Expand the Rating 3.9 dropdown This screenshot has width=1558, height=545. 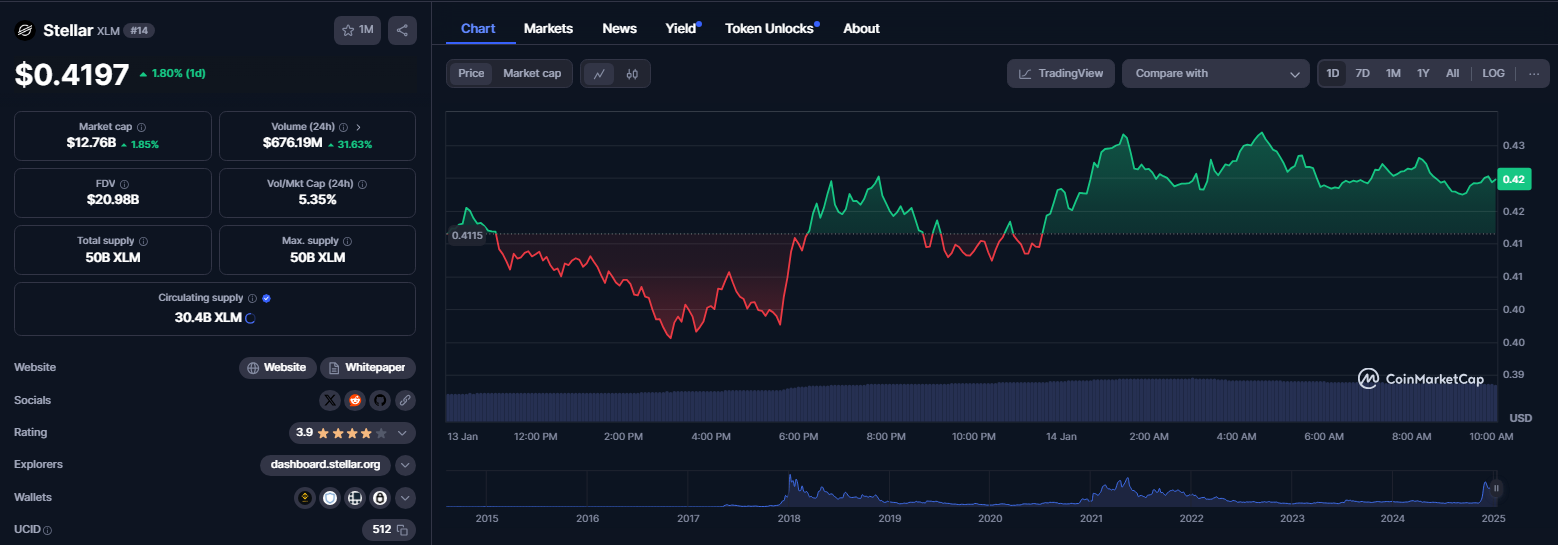(x=403, y=433)
